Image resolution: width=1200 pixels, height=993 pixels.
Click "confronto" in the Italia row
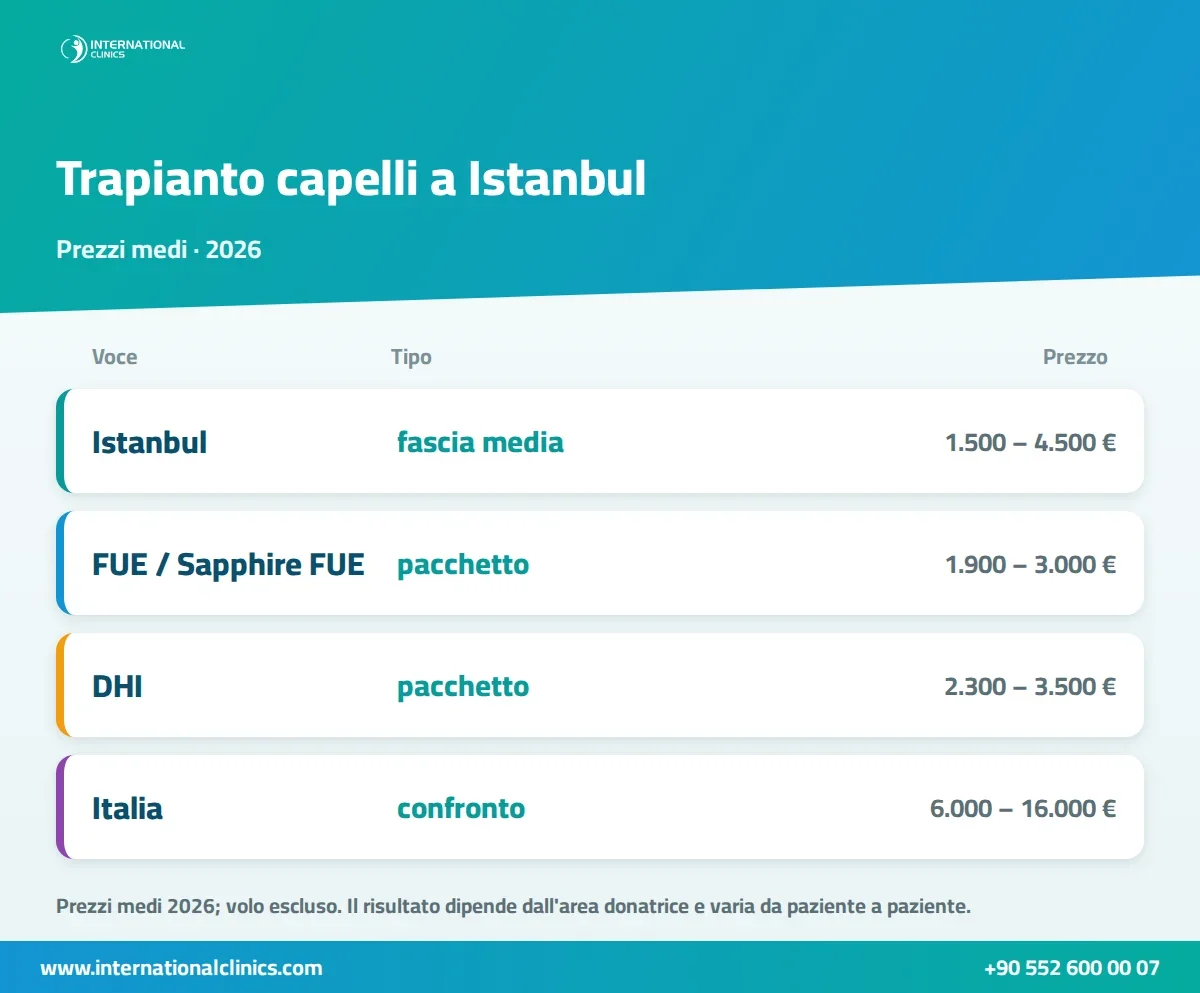461,808
